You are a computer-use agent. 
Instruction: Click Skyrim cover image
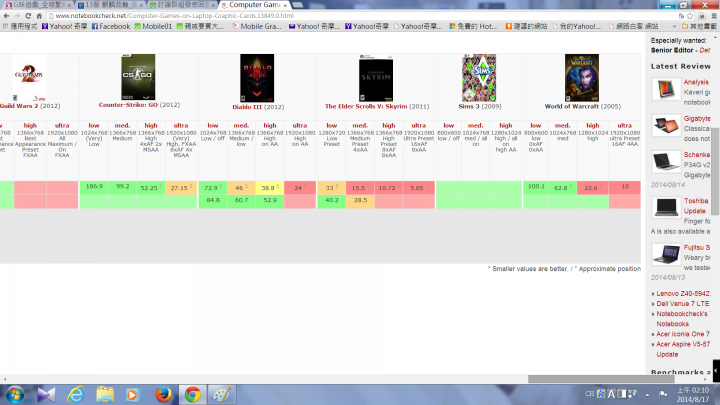click(x=376, y=78)
